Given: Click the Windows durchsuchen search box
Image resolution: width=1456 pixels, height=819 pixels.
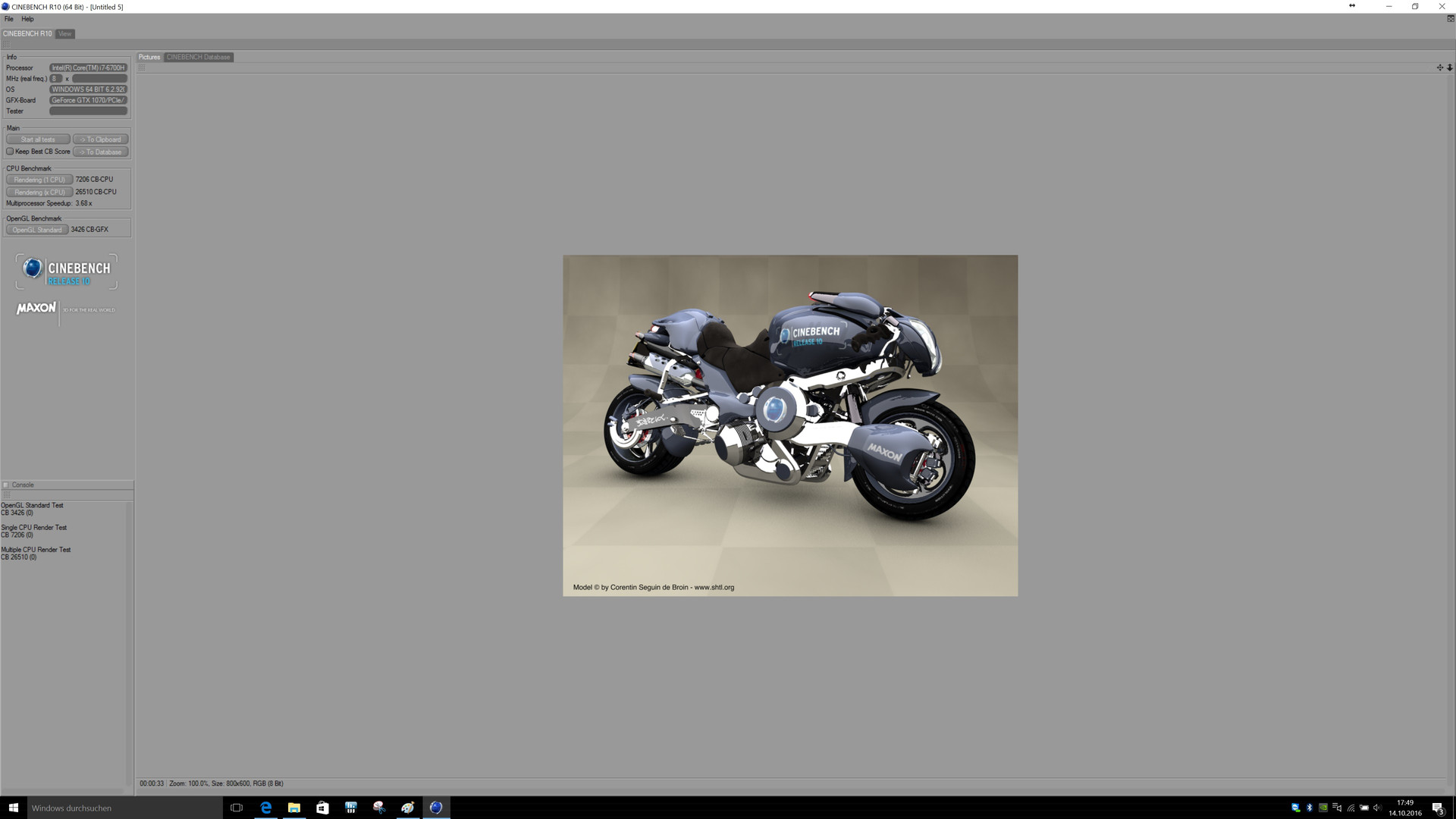Looking at the screenshot, I should point(124,808).
